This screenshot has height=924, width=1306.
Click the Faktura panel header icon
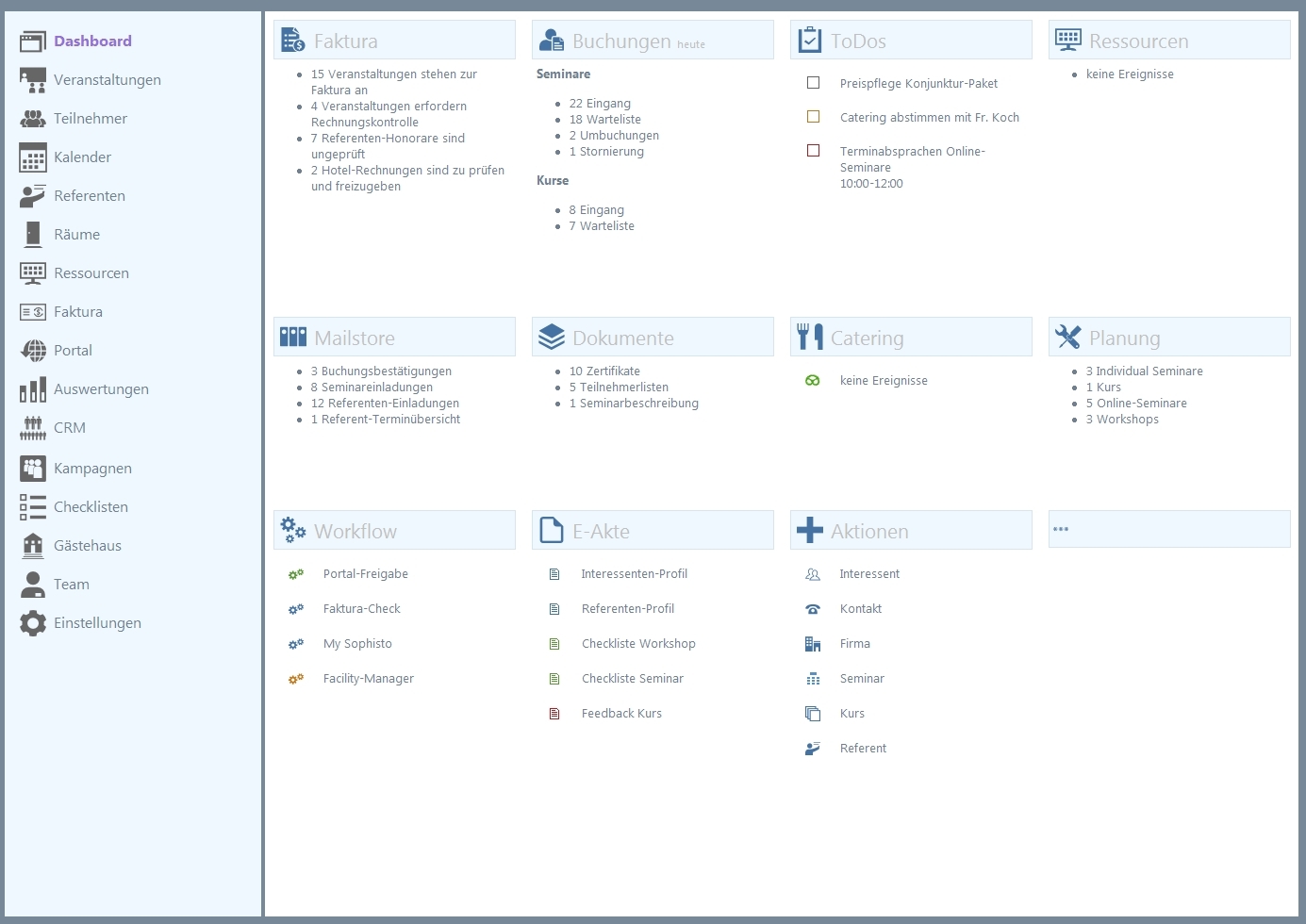(293, 40)
